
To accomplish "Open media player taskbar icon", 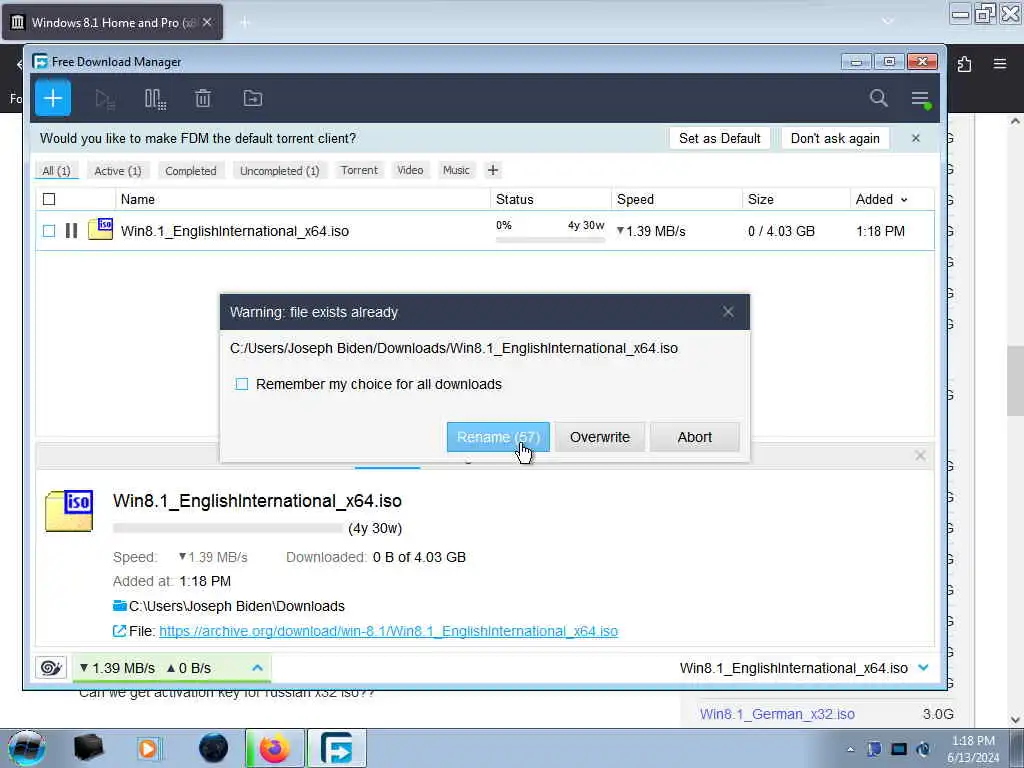I will [x=148, y=748].
